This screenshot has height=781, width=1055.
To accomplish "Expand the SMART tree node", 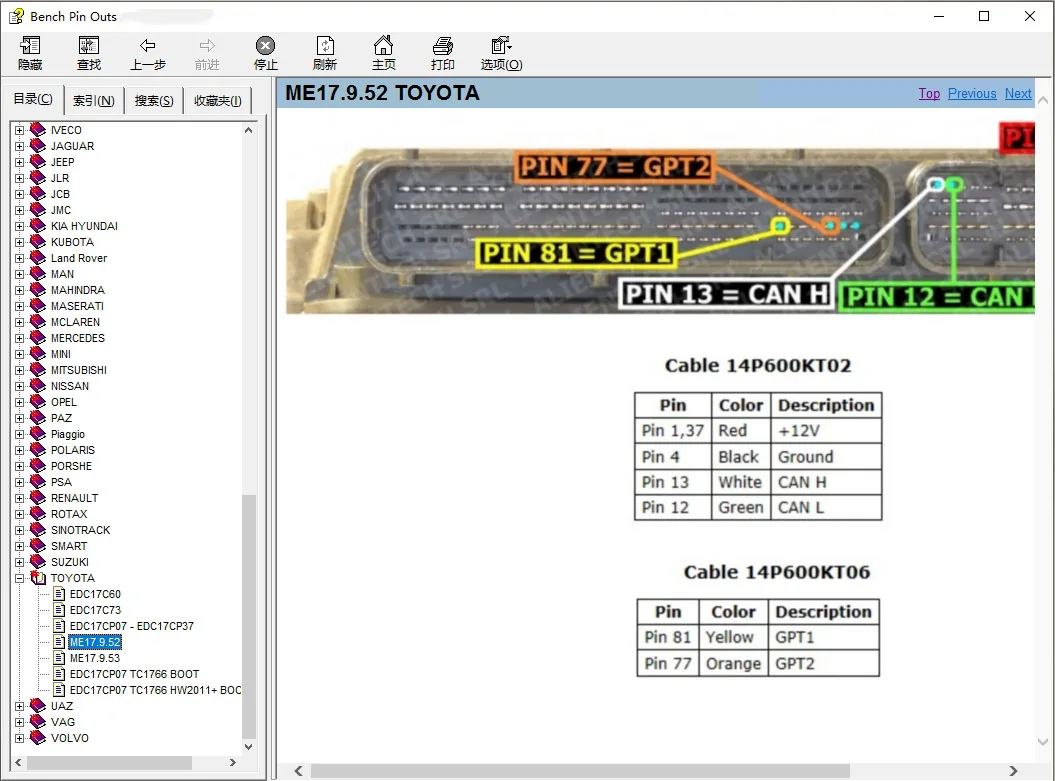I will 20,546.
